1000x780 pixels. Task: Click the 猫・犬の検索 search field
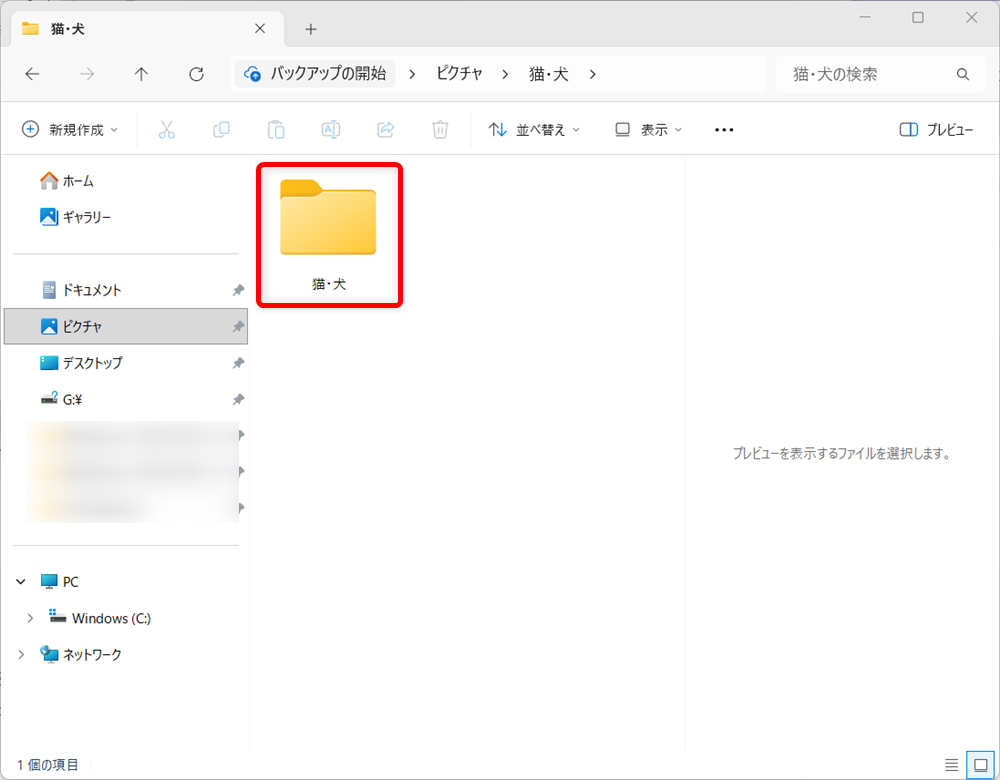[870, 73]
